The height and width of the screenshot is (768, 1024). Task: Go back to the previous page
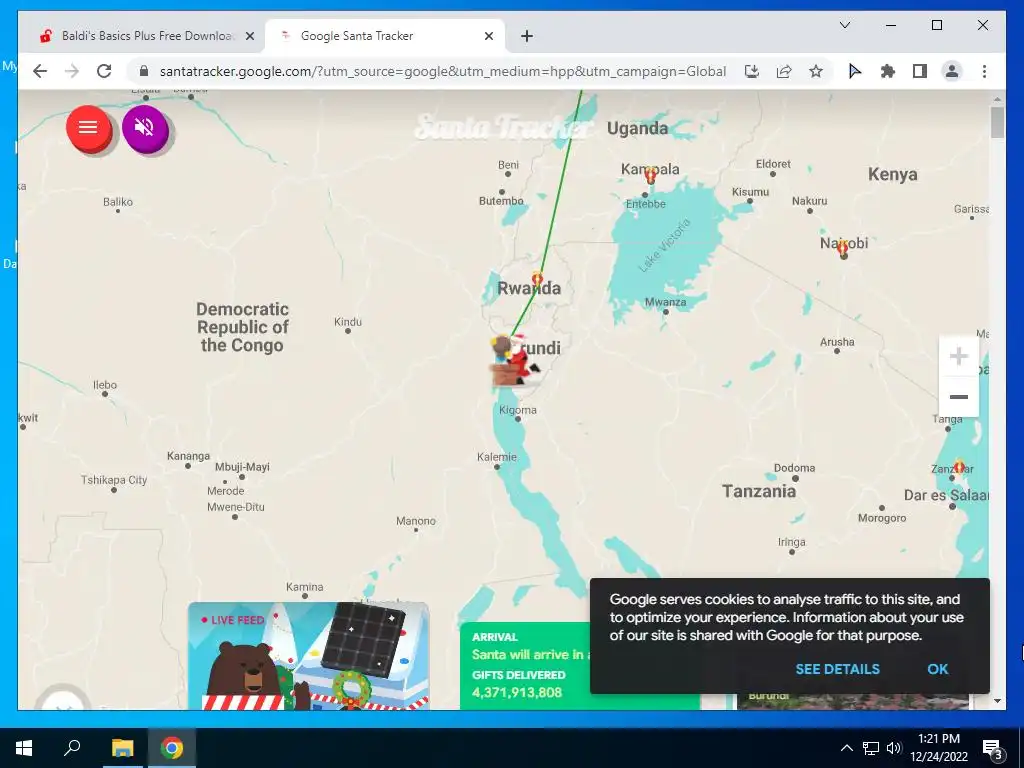[40, 71]
